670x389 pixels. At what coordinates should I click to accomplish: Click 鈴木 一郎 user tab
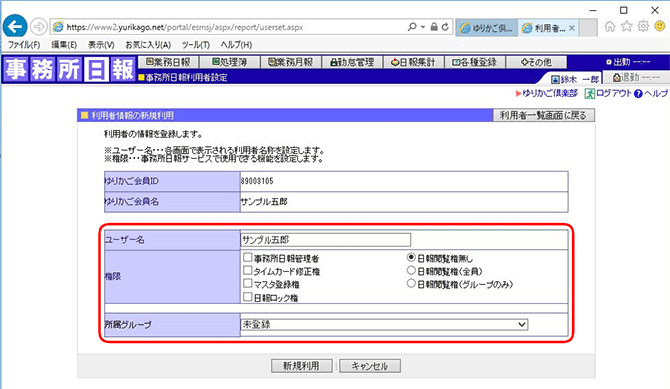pyautogui.click(x=575, y=79)
